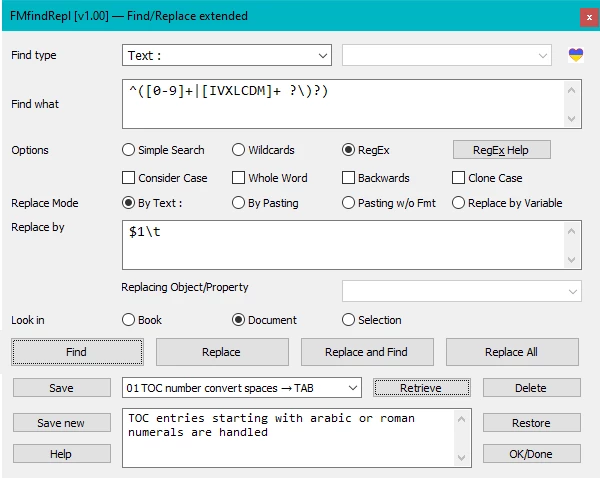
Task: Open the saved settings dropdown list
Action: point(242,388)
